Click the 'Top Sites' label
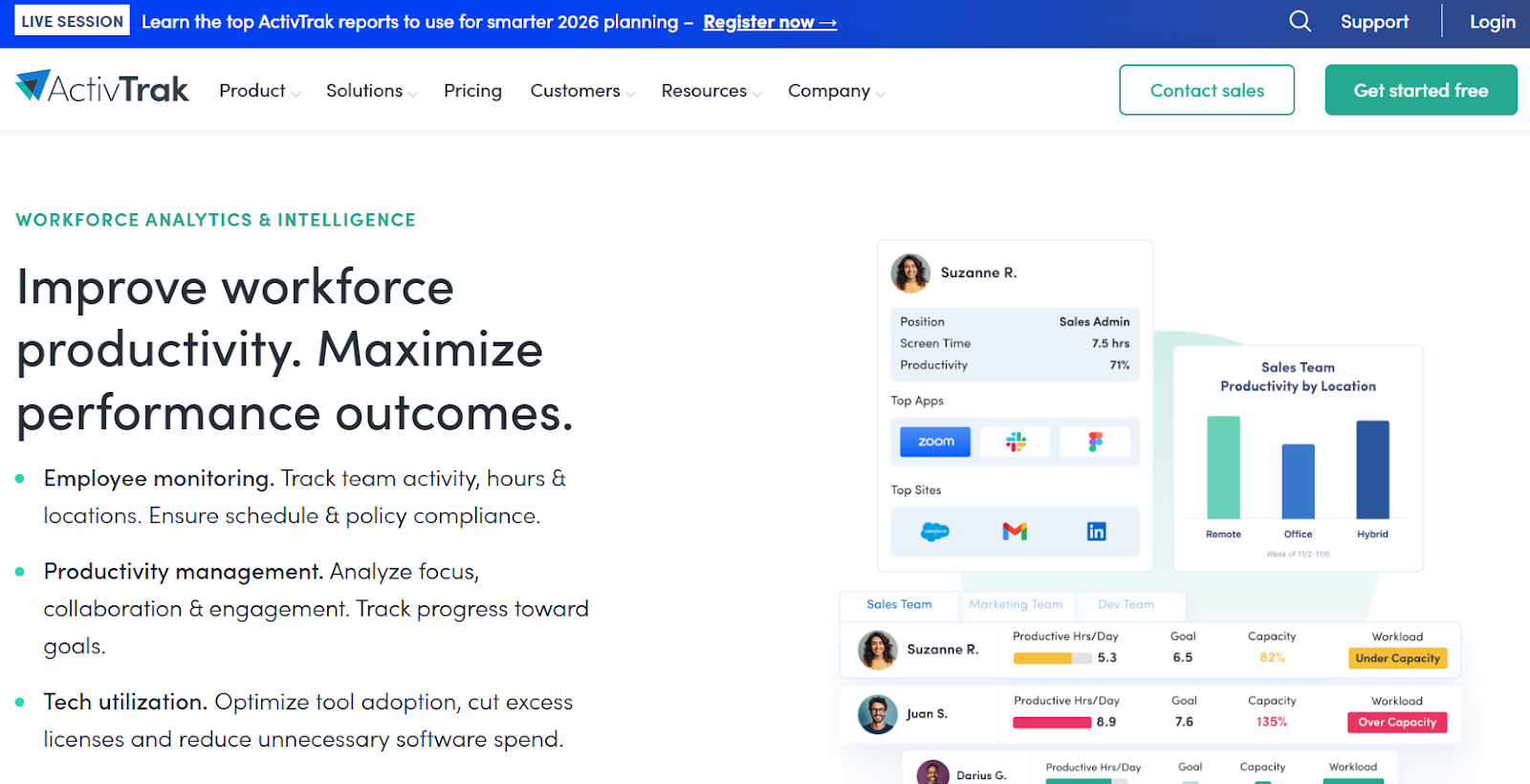 [x=916, y=490]
